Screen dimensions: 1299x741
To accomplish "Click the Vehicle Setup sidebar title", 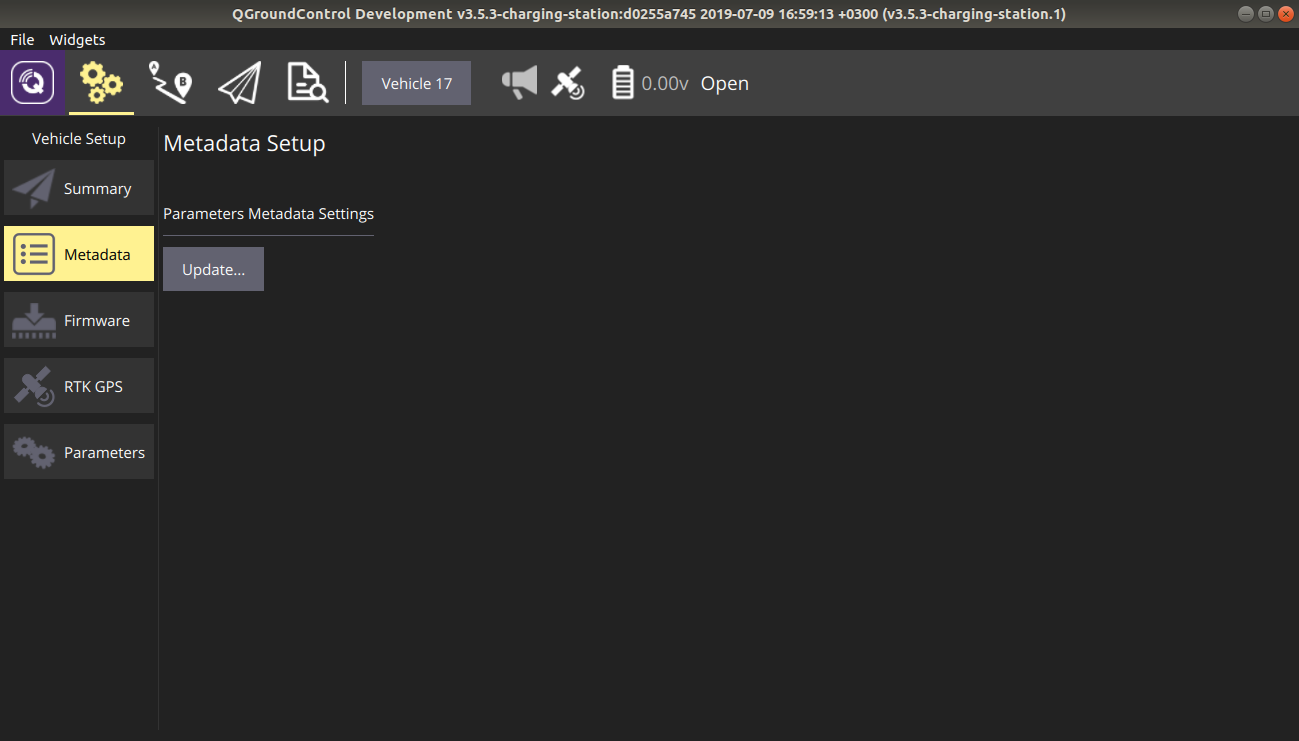I will (x=79, y=139).
